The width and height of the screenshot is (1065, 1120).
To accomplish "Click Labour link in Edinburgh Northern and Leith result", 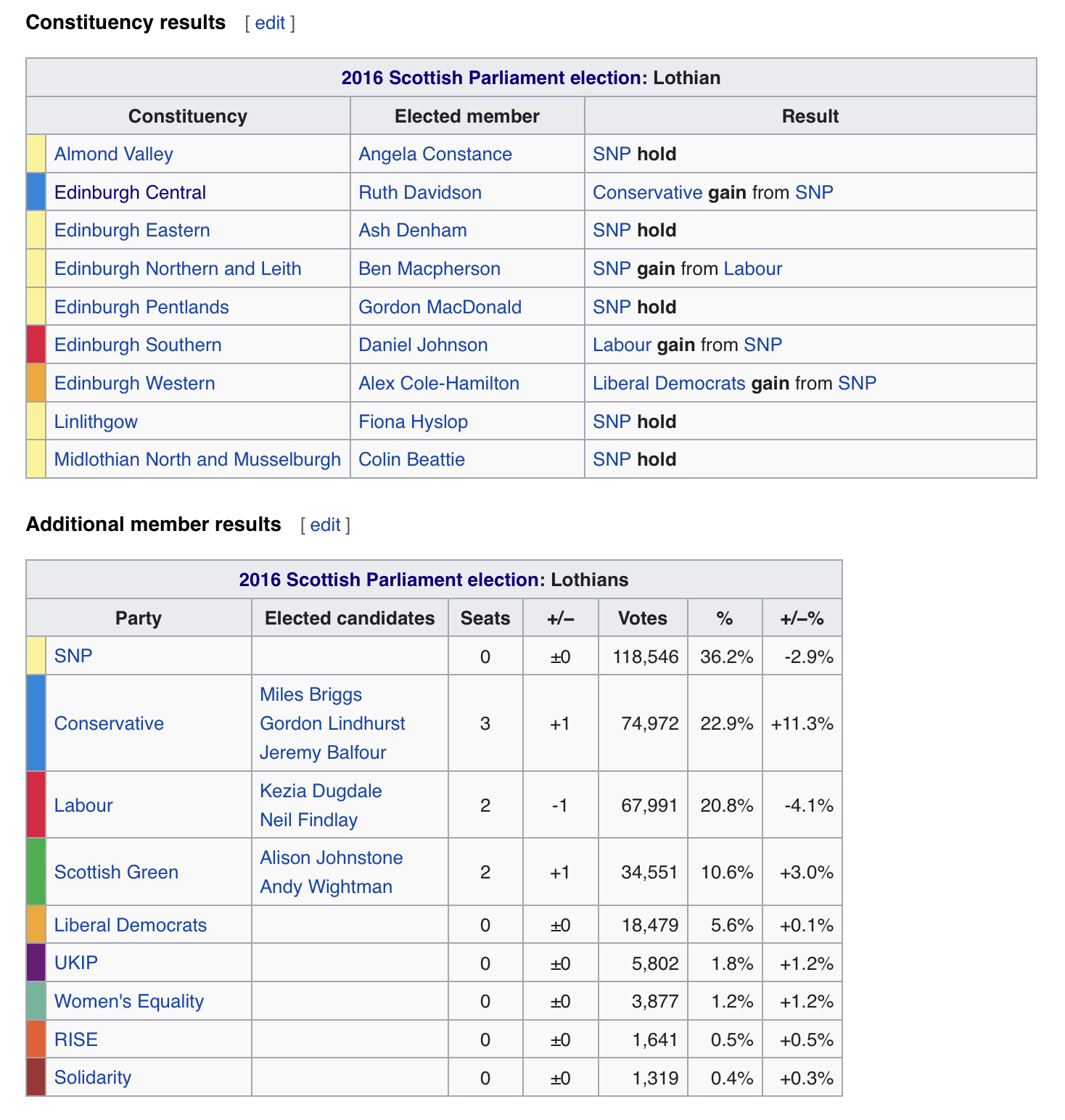I will click(x=753, y=268).
